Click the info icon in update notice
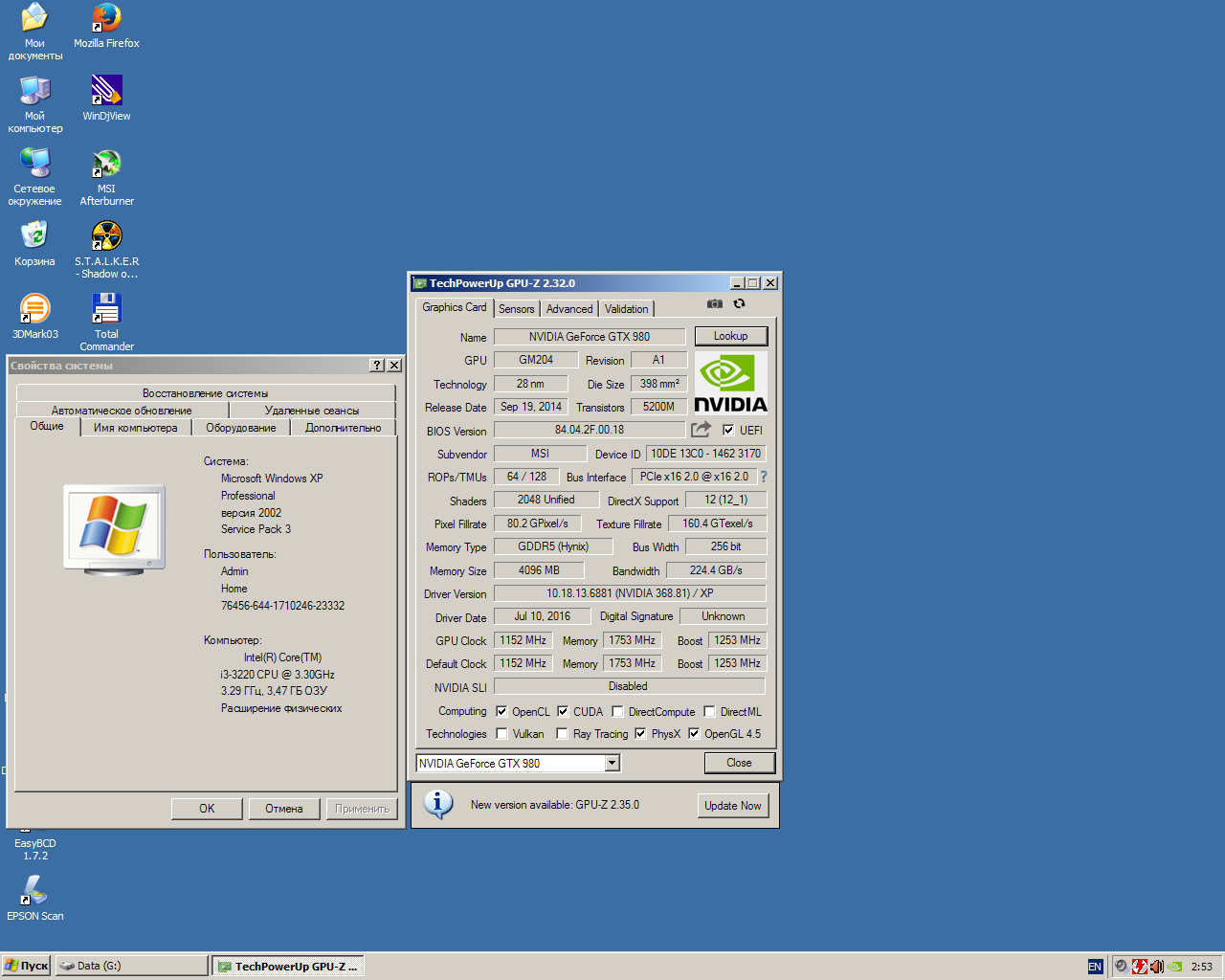This screenshot has width=1225, height=980. 438,805
